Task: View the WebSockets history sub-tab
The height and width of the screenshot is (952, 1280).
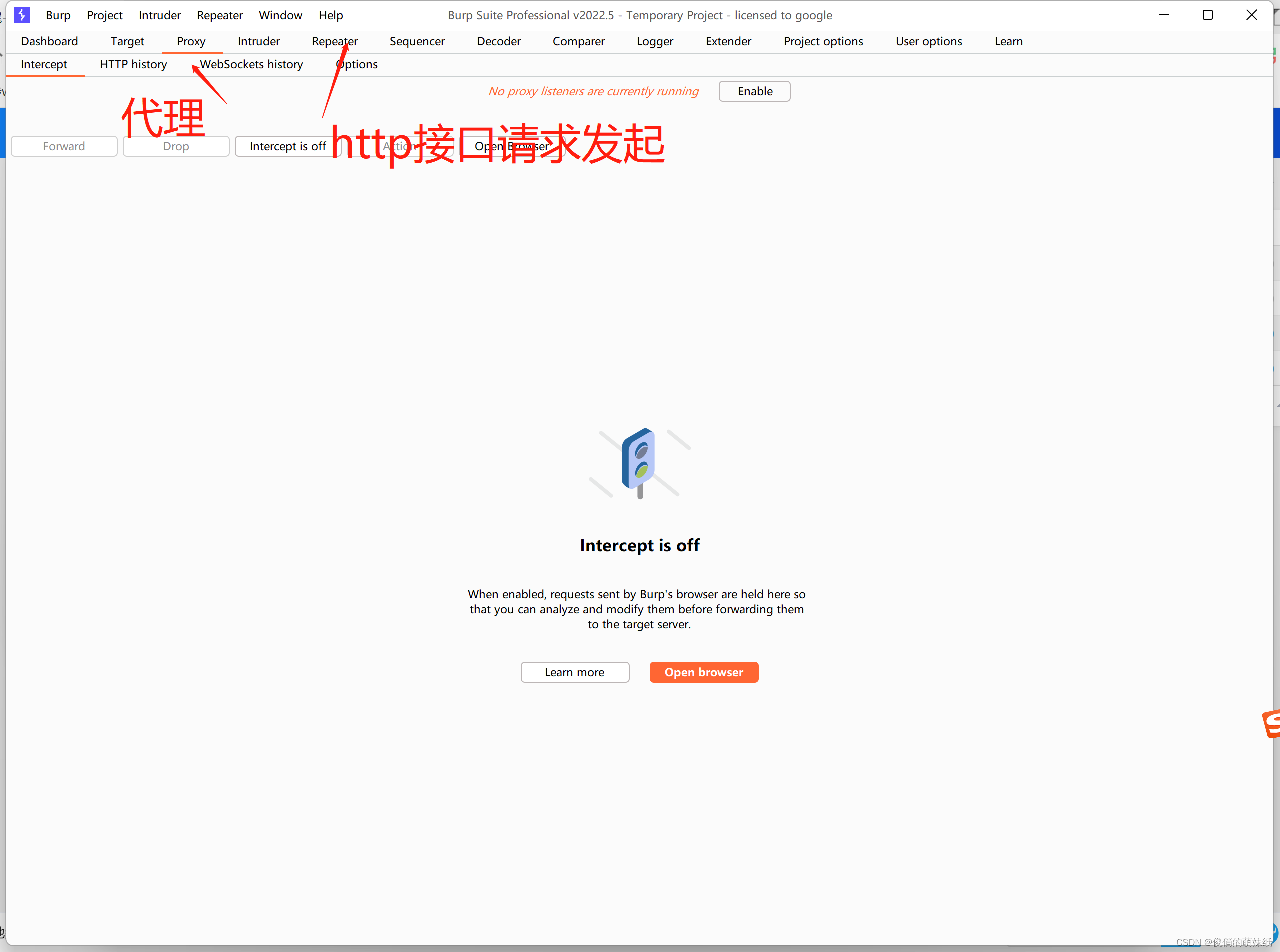Action: point(251,64)
